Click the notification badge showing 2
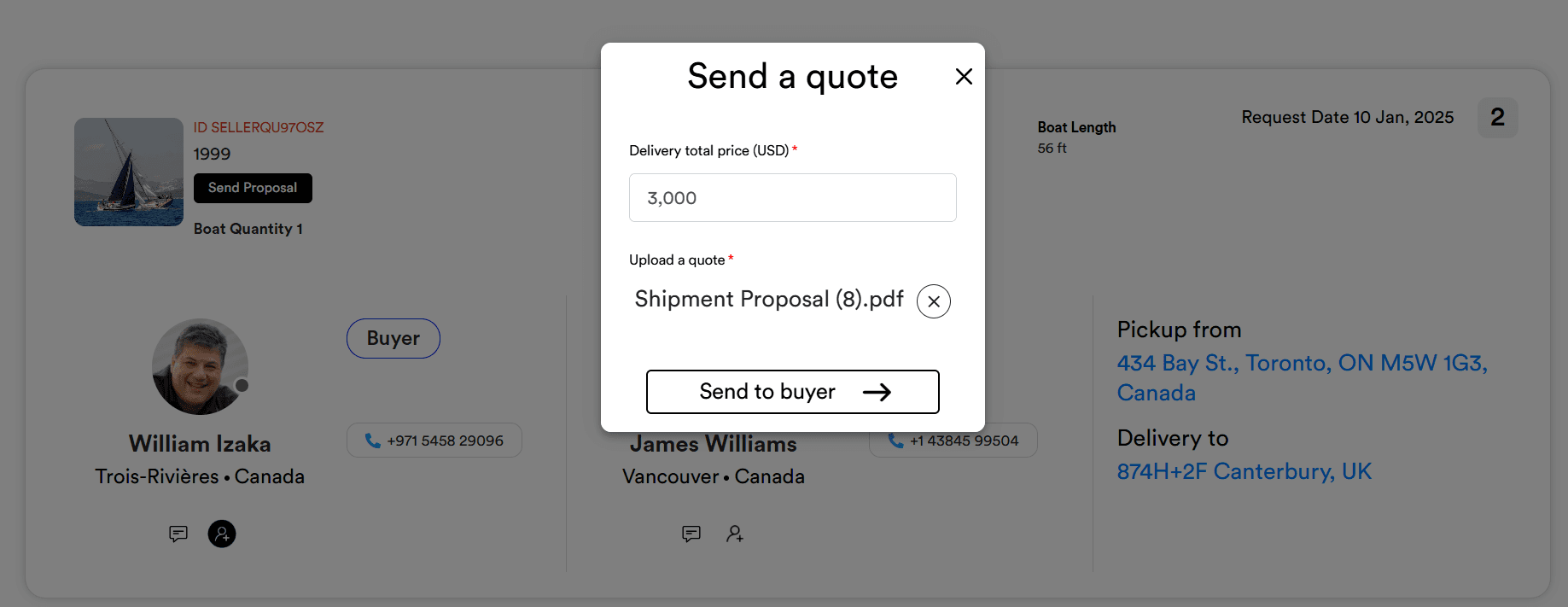Screen dimensions: 1568x607 coord(1497,117)
